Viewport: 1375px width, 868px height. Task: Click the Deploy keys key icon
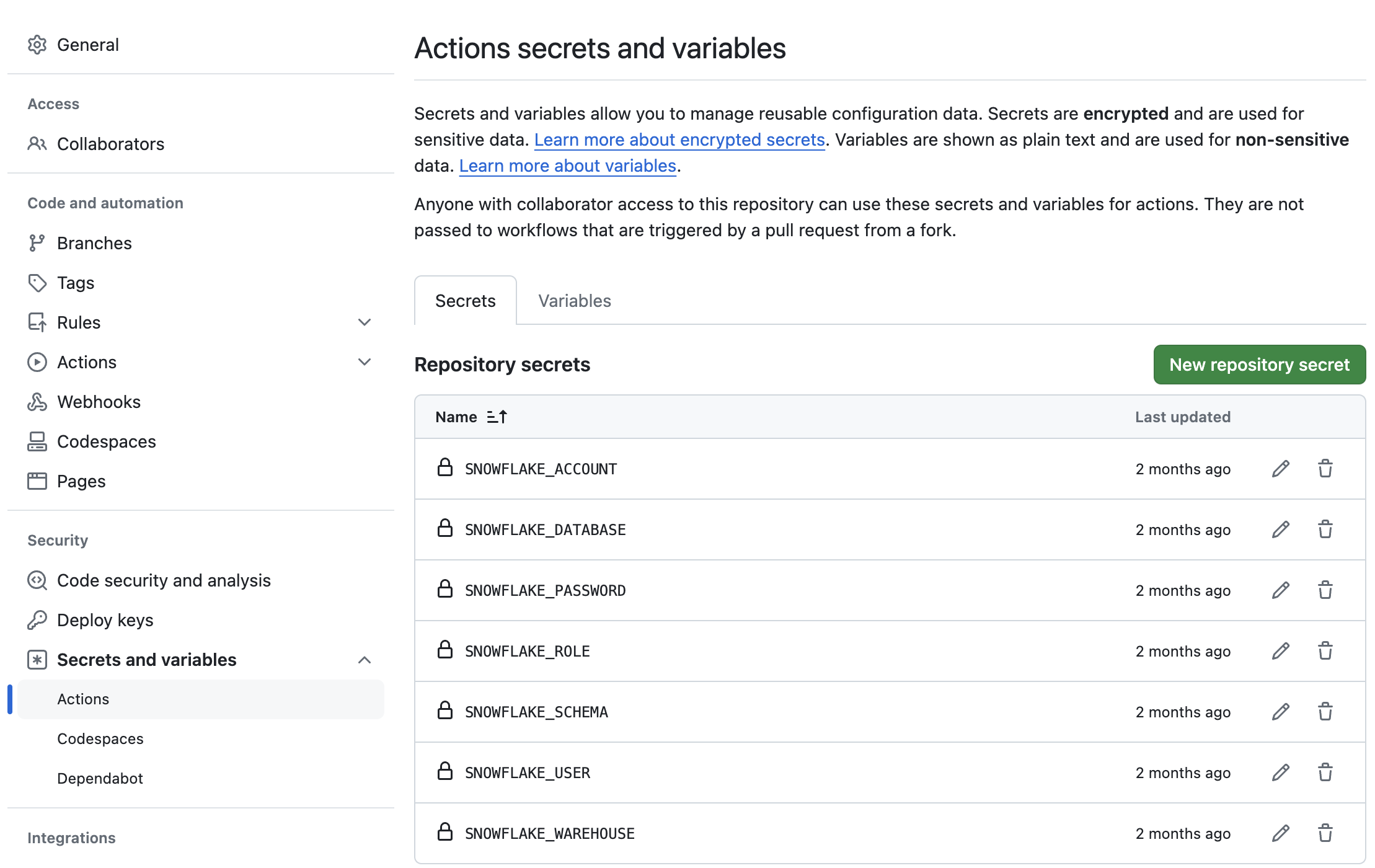(x=37, y=620)
